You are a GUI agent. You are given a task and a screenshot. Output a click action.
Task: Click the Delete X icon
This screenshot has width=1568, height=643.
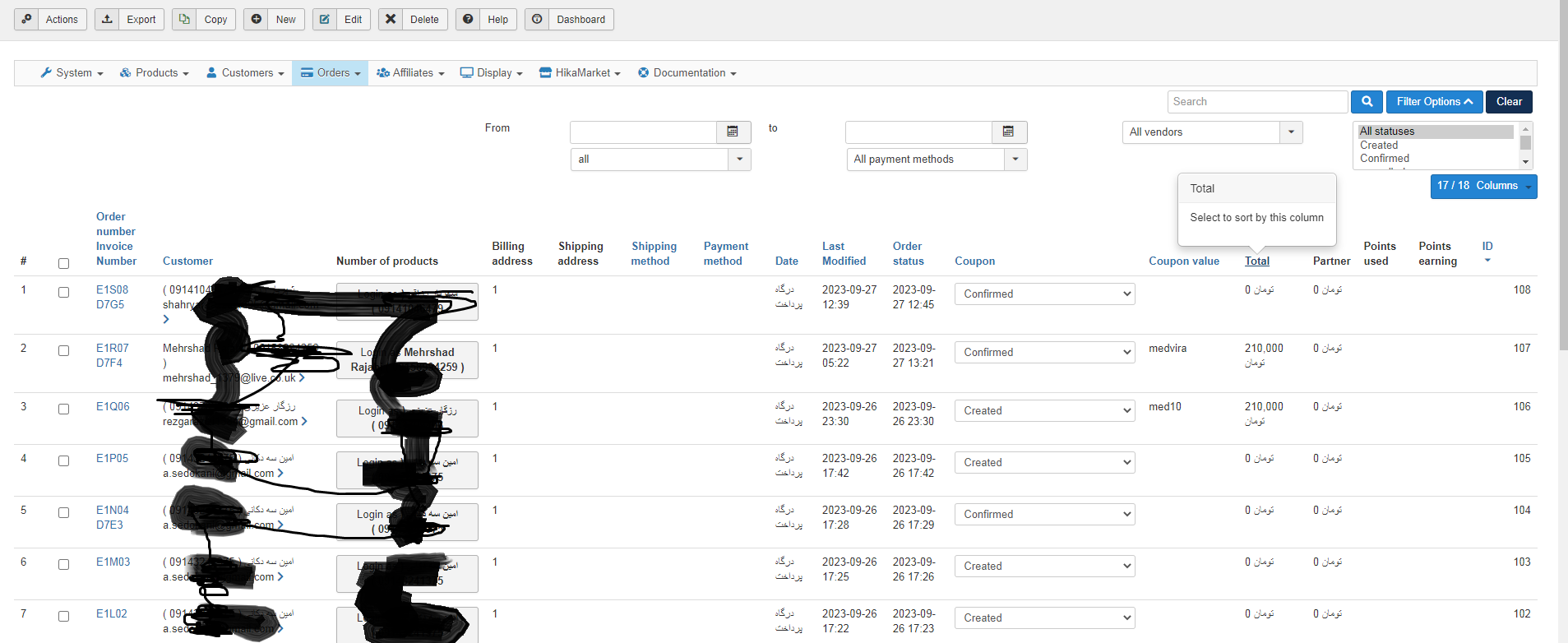click(391, 20)
